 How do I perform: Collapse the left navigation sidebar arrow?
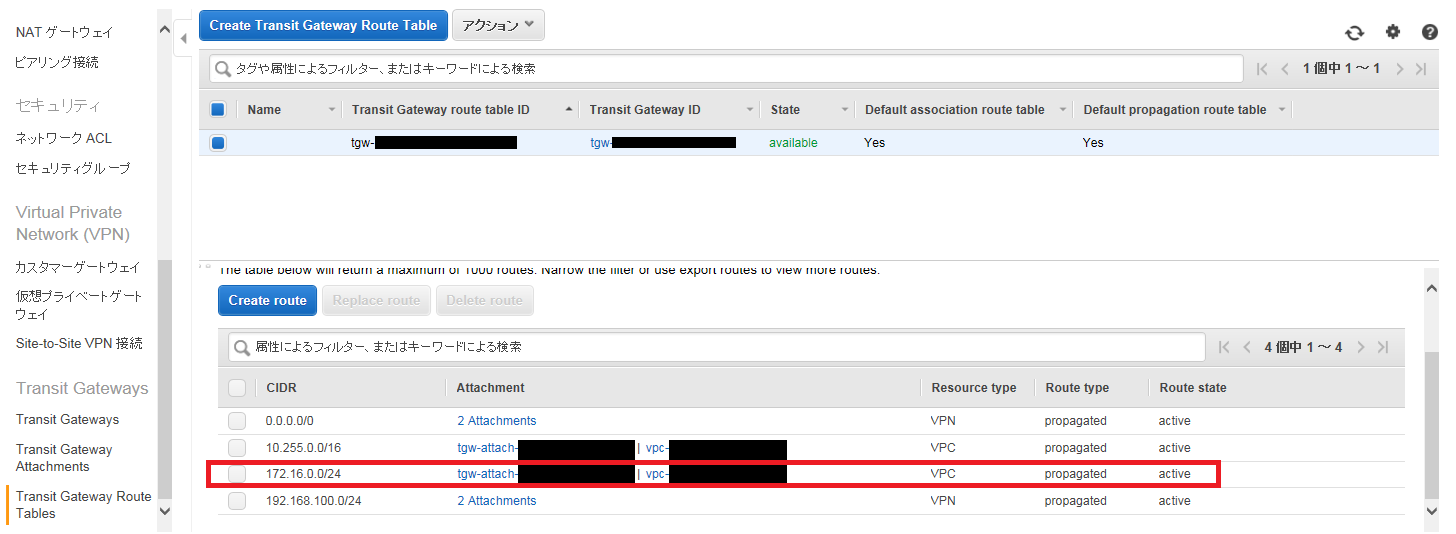184,40
